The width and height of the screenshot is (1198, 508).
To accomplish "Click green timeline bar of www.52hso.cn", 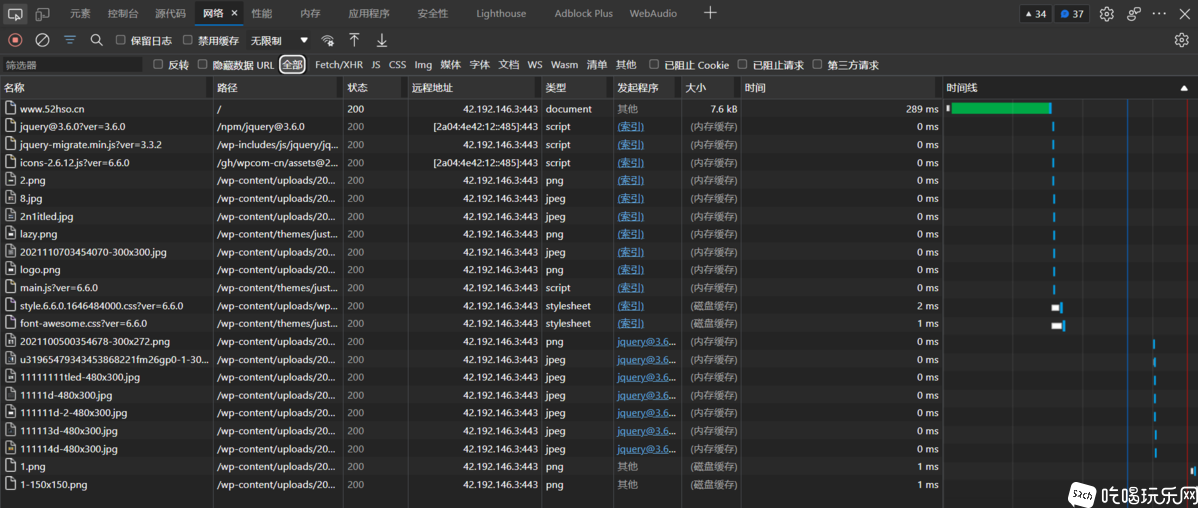I will tap(1001, 108).
